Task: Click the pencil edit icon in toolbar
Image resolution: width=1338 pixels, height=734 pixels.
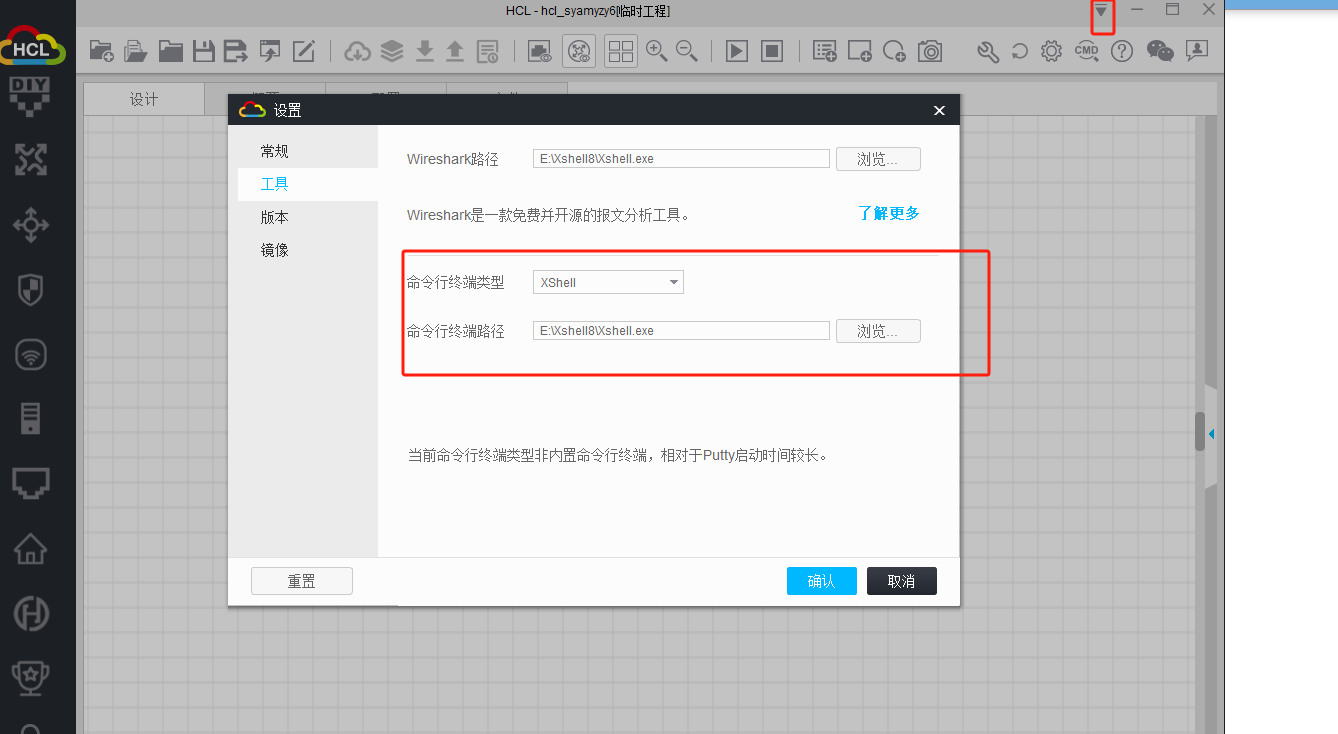Action: [x=304, y=51]
